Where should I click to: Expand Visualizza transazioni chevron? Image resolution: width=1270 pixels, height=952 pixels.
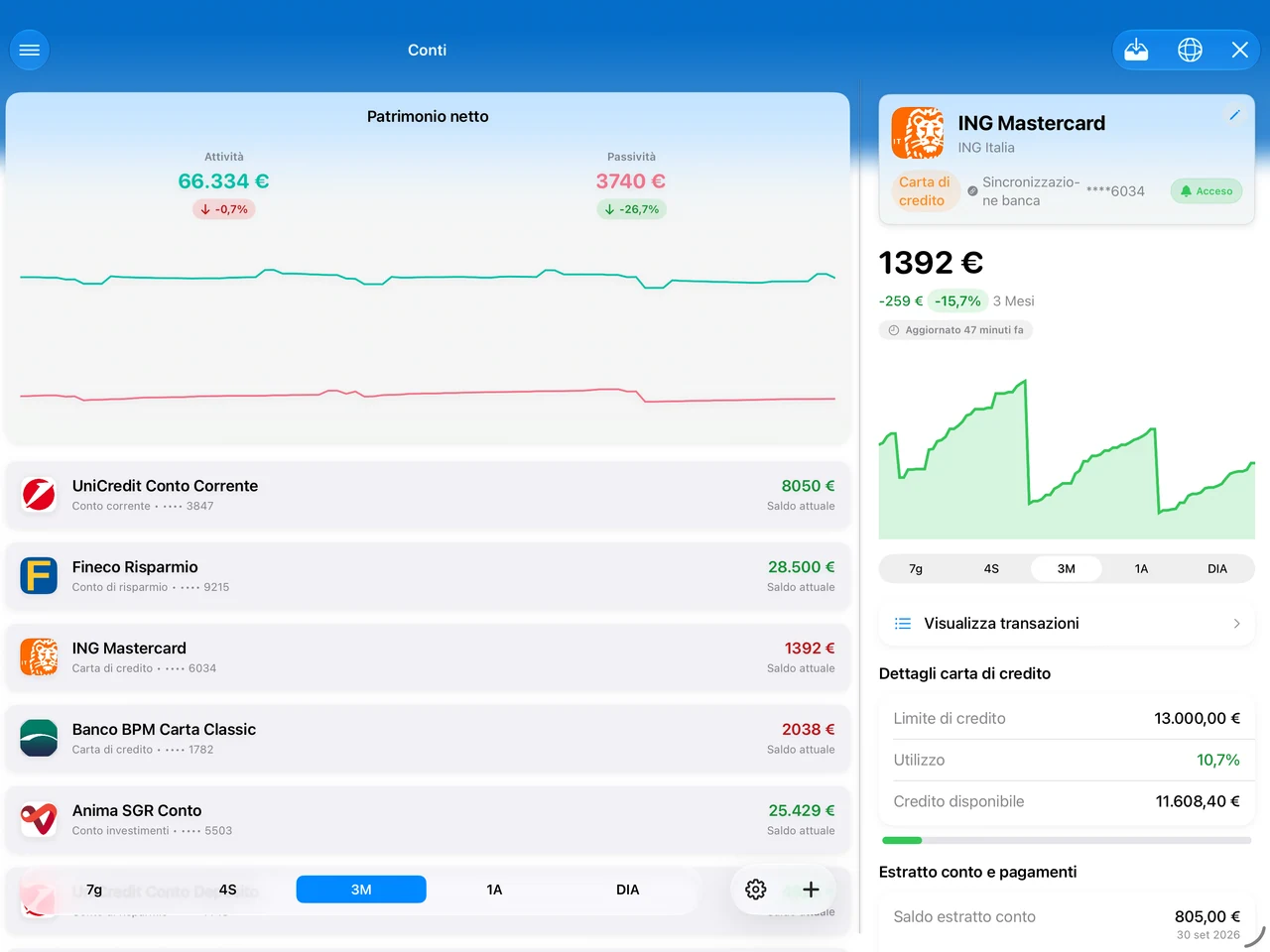(1236, 623)
